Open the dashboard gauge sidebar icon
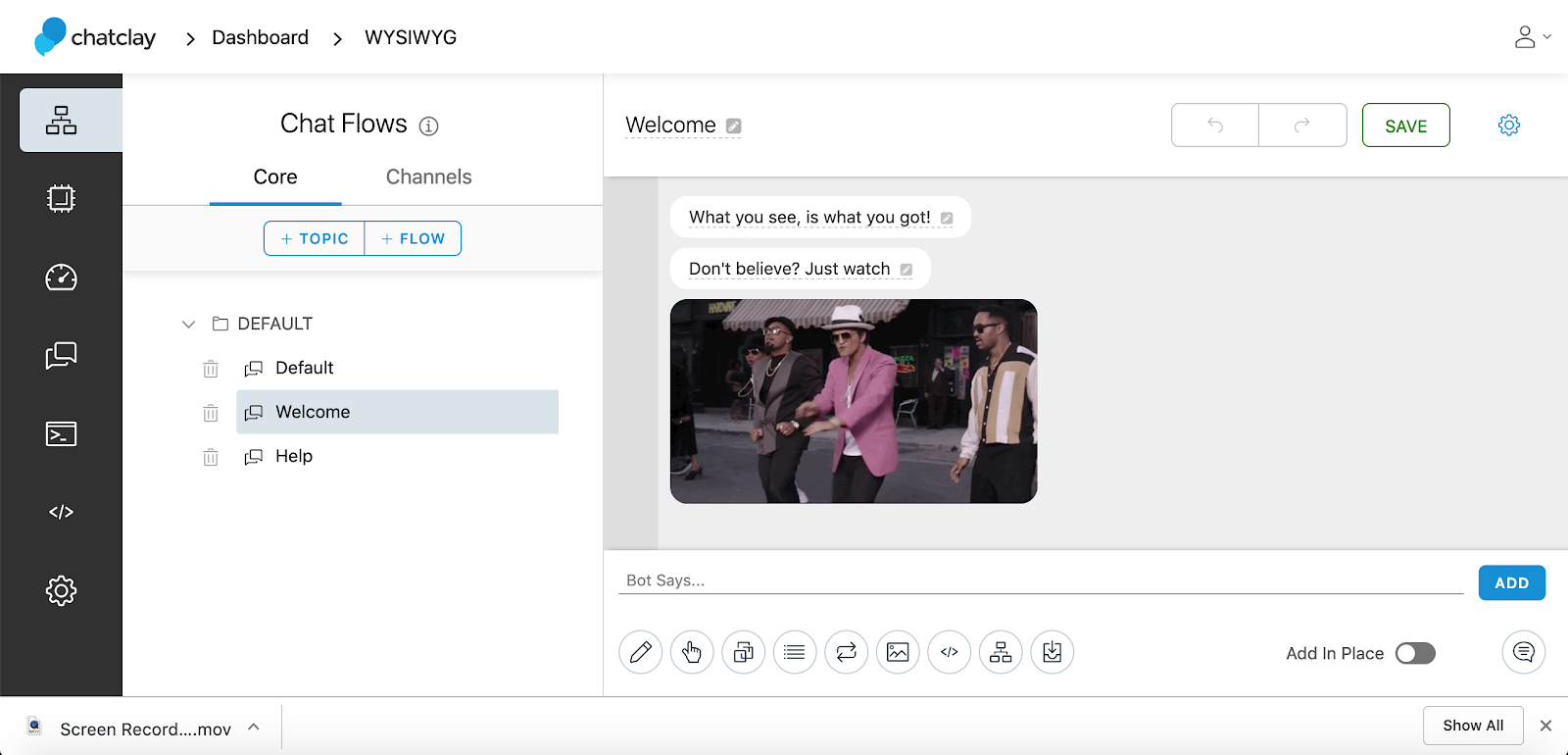This screenshot has width=1568, height=755. (61, 277)
